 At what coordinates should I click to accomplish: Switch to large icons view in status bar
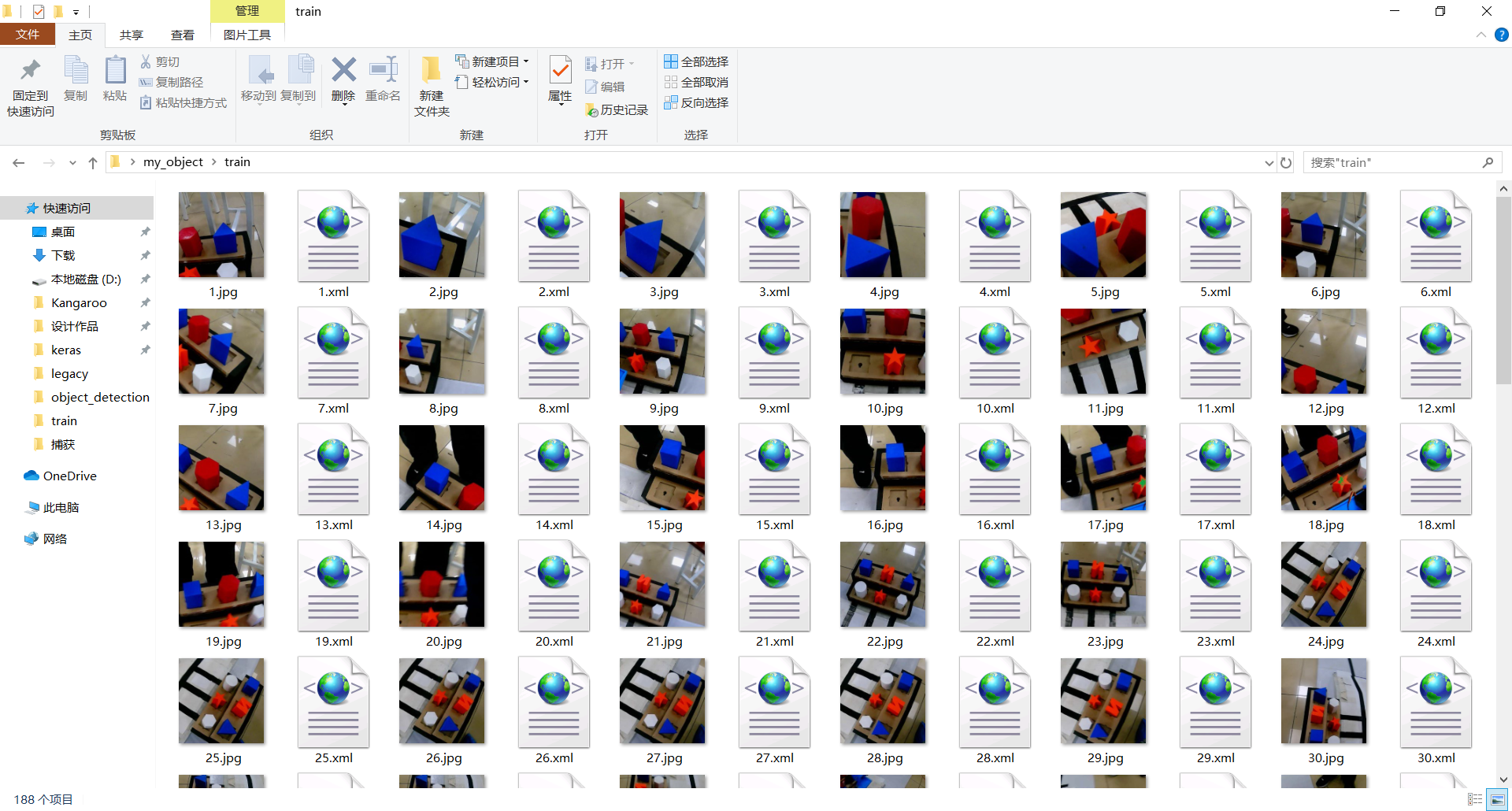click(x=1497, y=799)
